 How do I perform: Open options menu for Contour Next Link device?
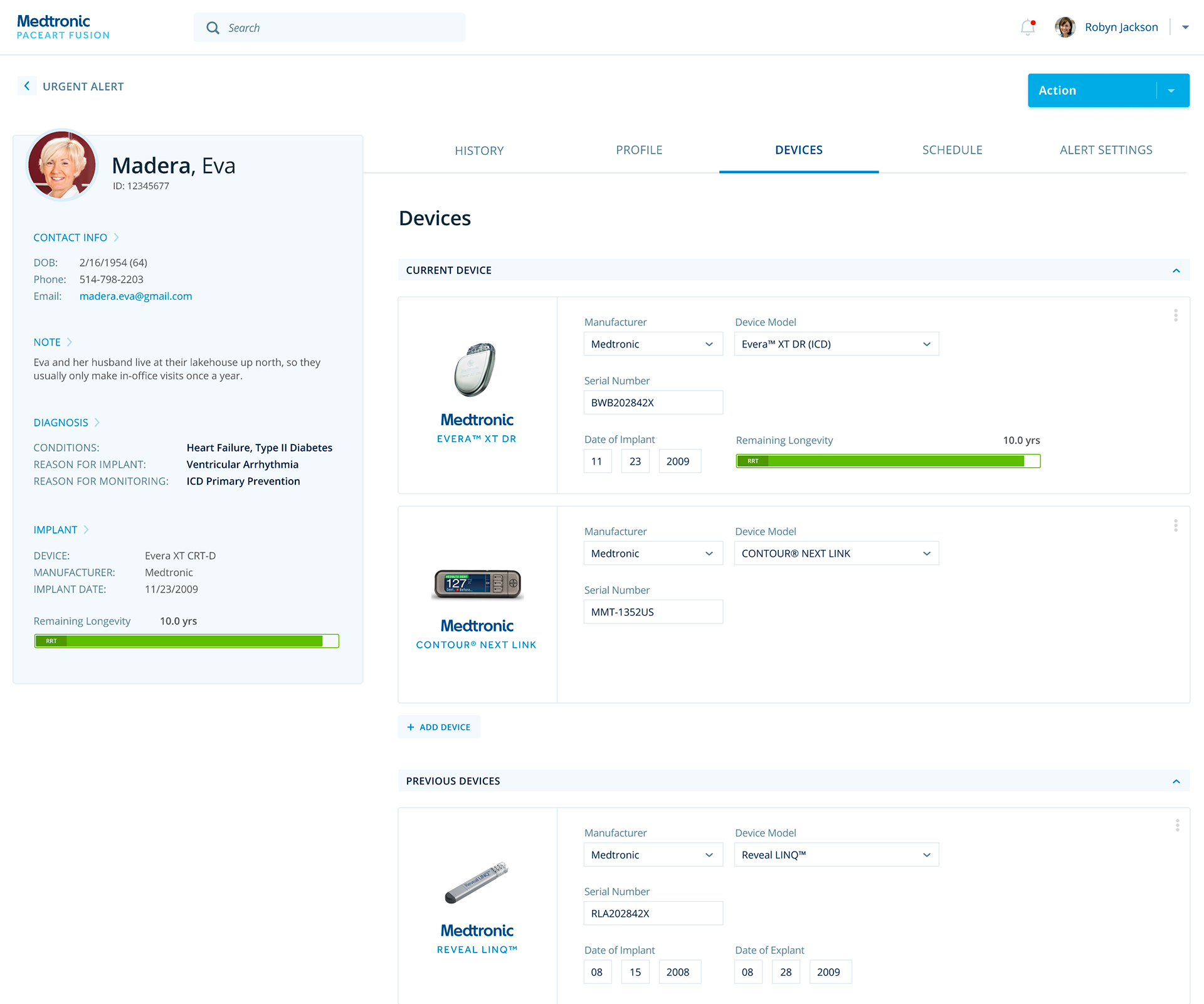coord(1176,526)
